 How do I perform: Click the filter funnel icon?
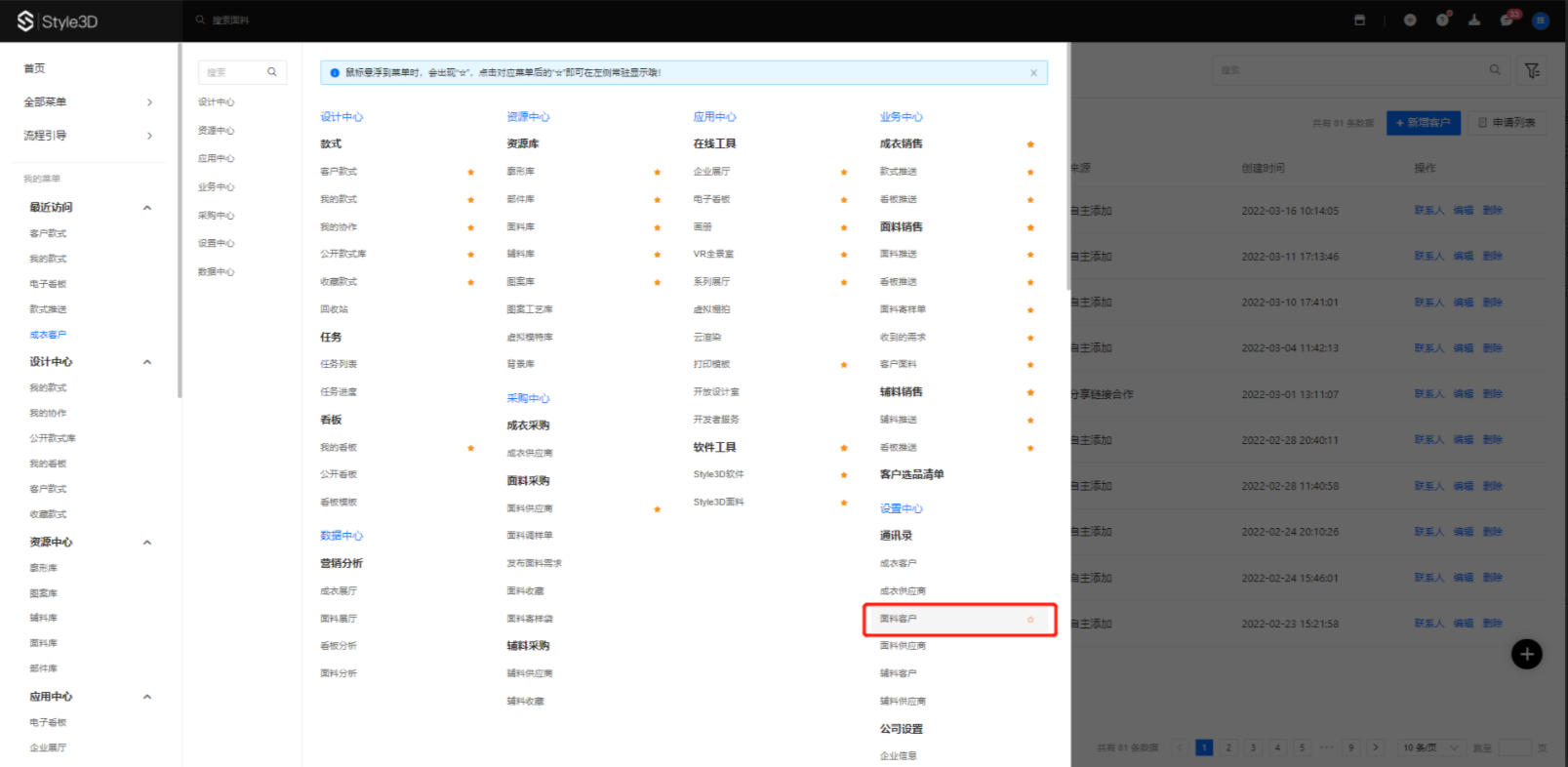point(1532,70)
